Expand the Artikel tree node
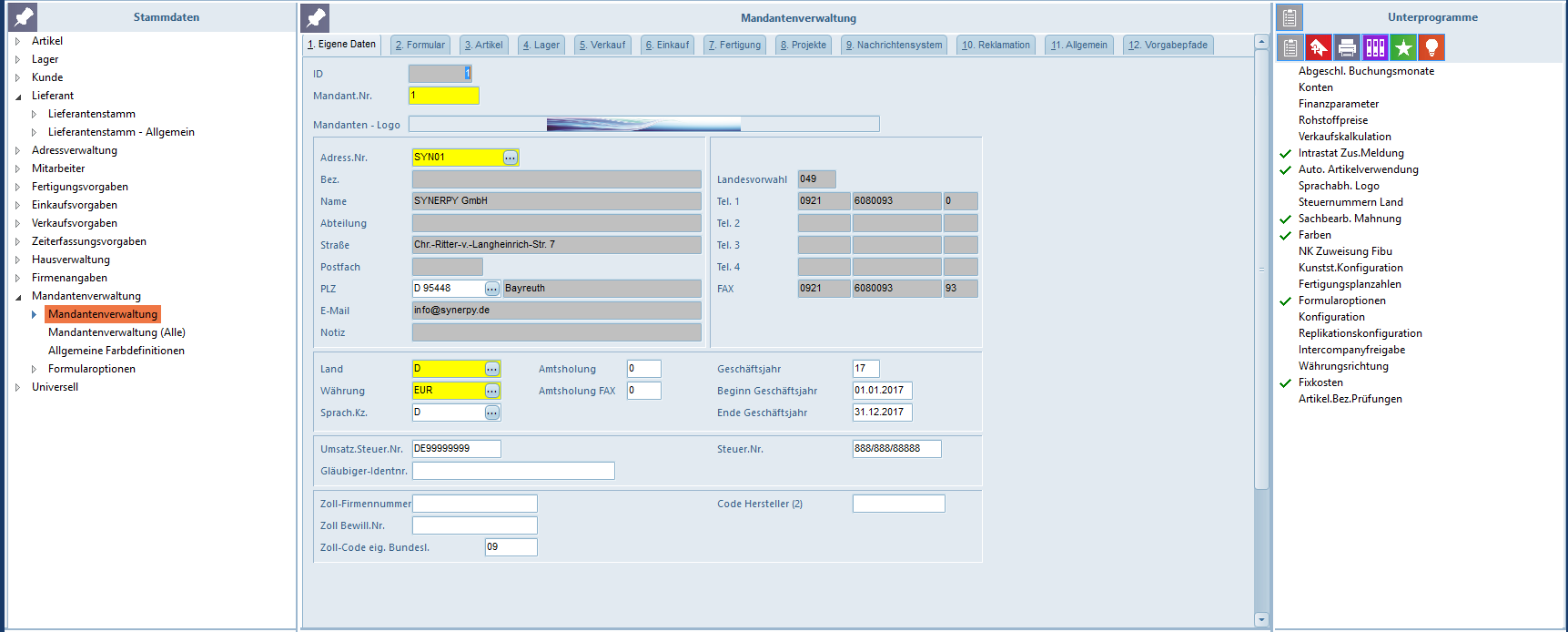1568x632 pixels. [x=17, y=41]
